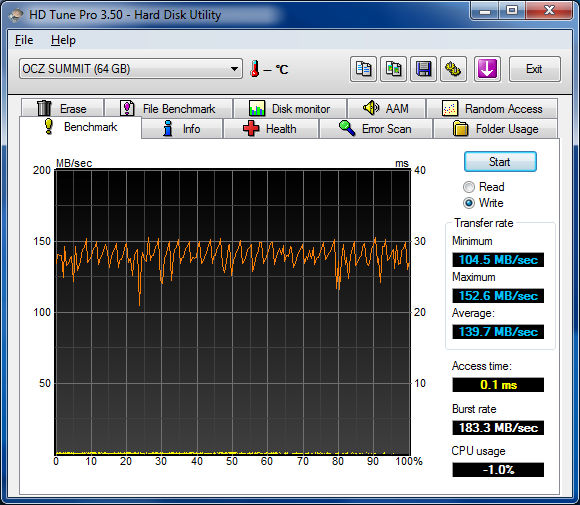This screenshot has height=505, width=580.
Task: Click the copy text to clipboard icon
Action: pyautogui.click(x=363, y=69)
